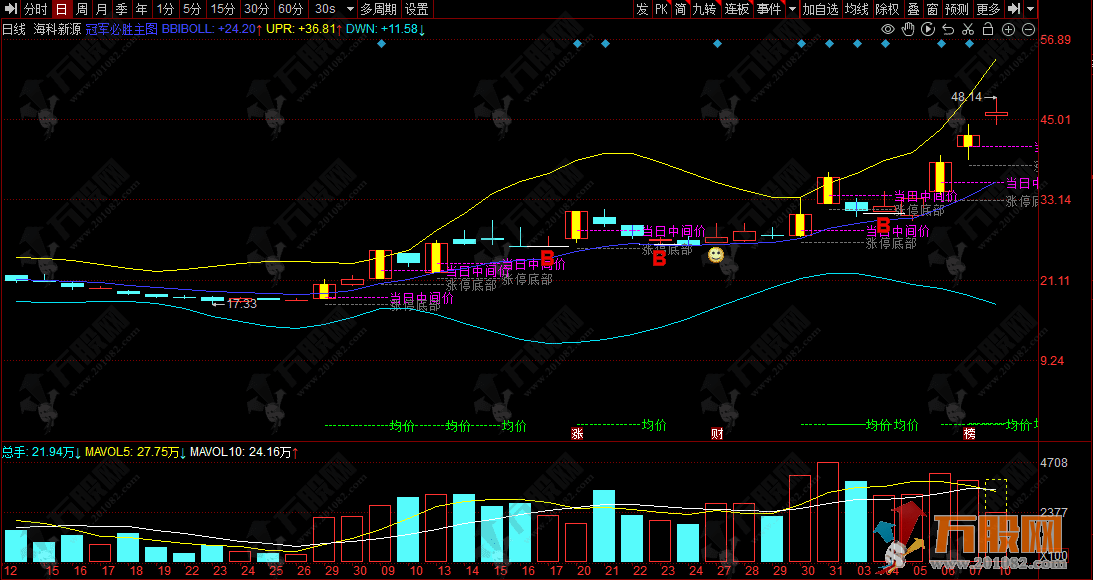Click the circular play replay icon
This screenshot has width=1093, height=580.
coord(927,30)
